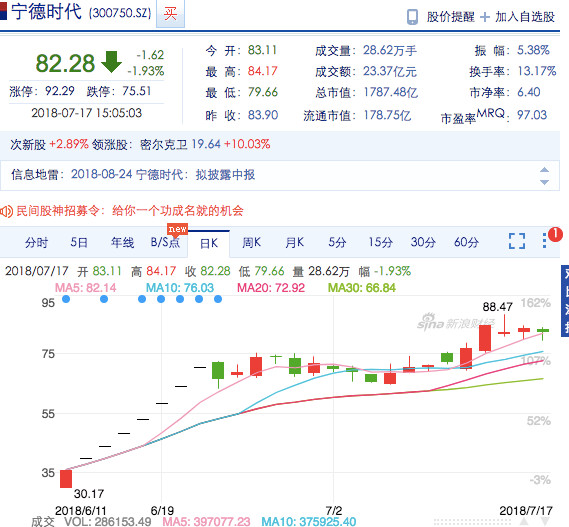Click the 换手率 13.17% value
Viewport: 569px width, 527px height.
537,71
